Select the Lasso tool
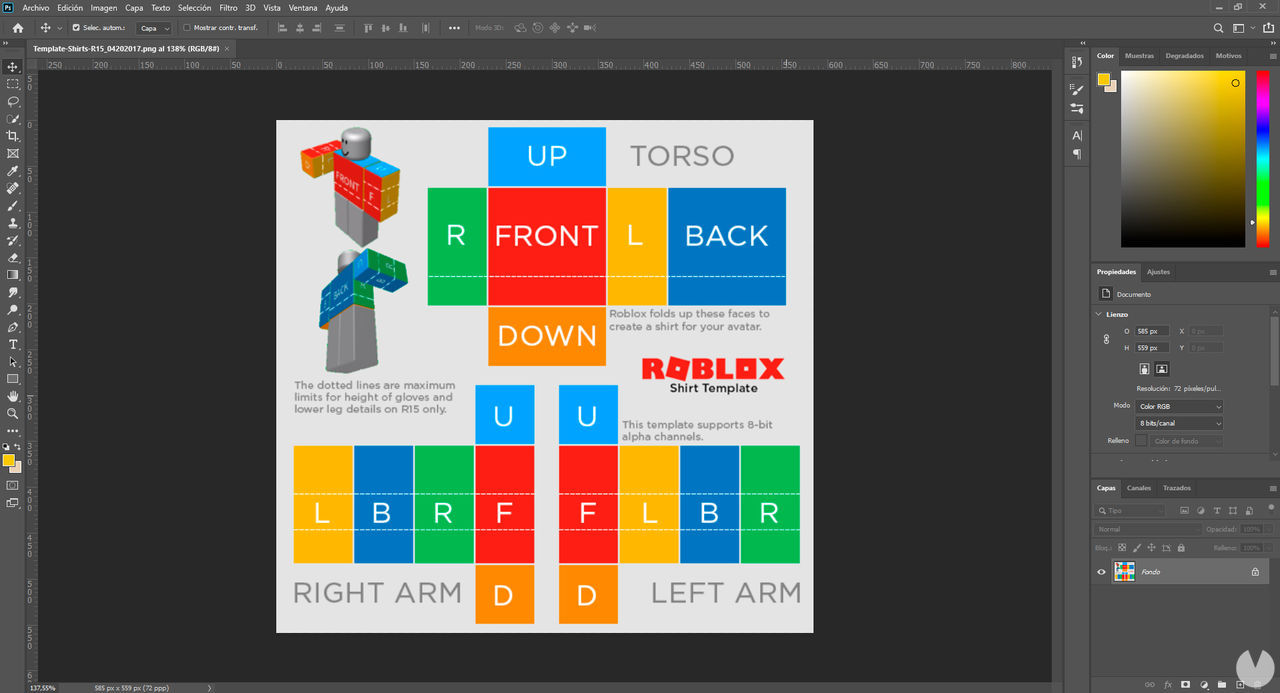This screenshot has height=693, width=1280. pyautogui.click(x=12, y=102)
